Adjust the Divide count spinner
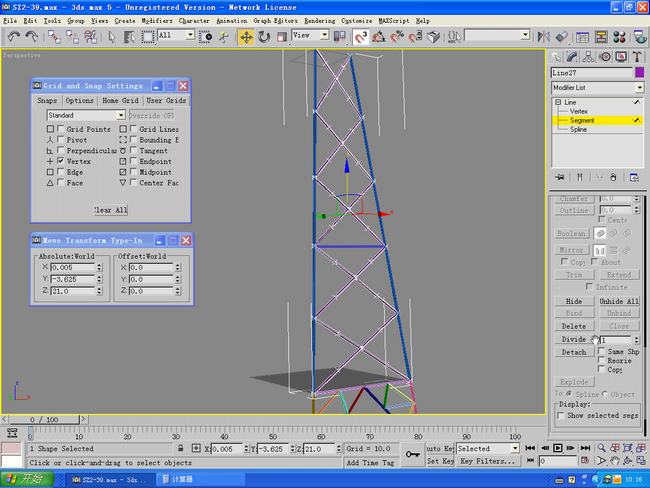 point(636,340)
